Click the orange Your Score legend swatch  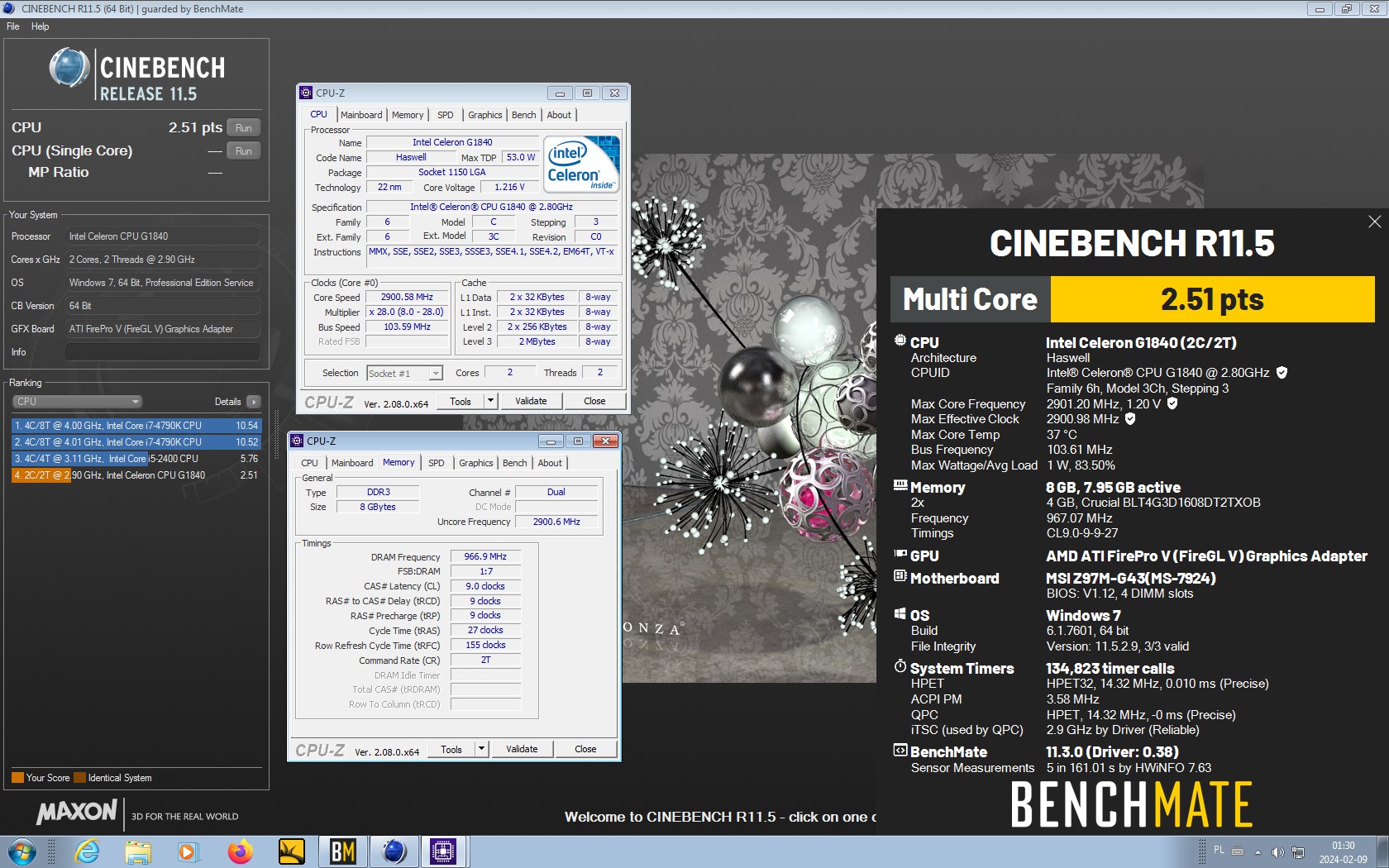(17, 778)
